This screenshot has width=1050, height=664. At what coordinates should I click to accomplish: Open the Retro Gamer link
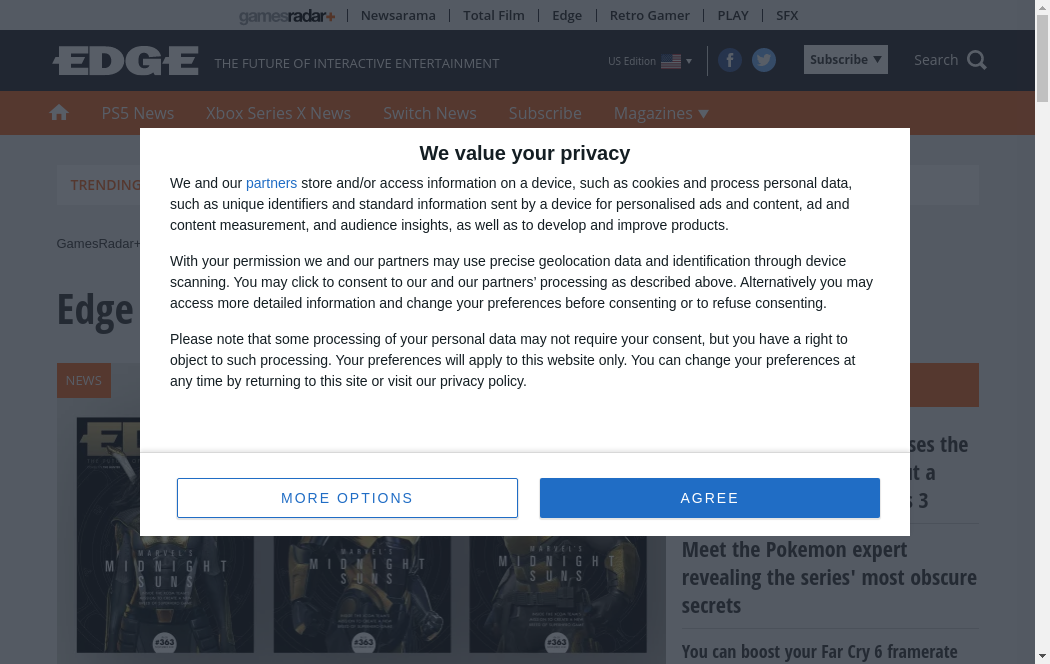[649, 15]
